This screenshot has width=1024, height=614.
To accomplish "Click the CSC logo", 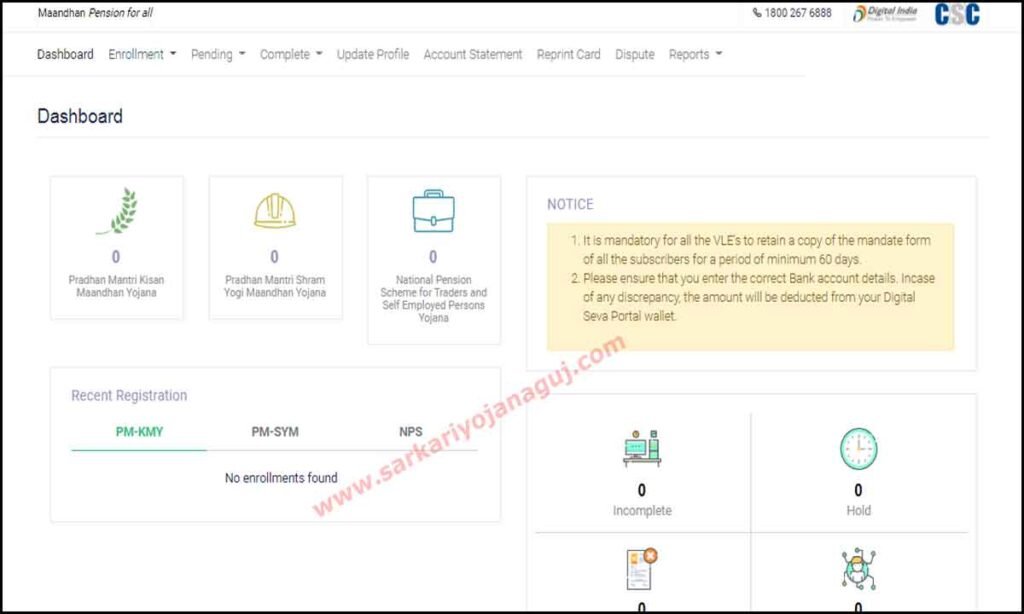I will (x=957, y=14).
